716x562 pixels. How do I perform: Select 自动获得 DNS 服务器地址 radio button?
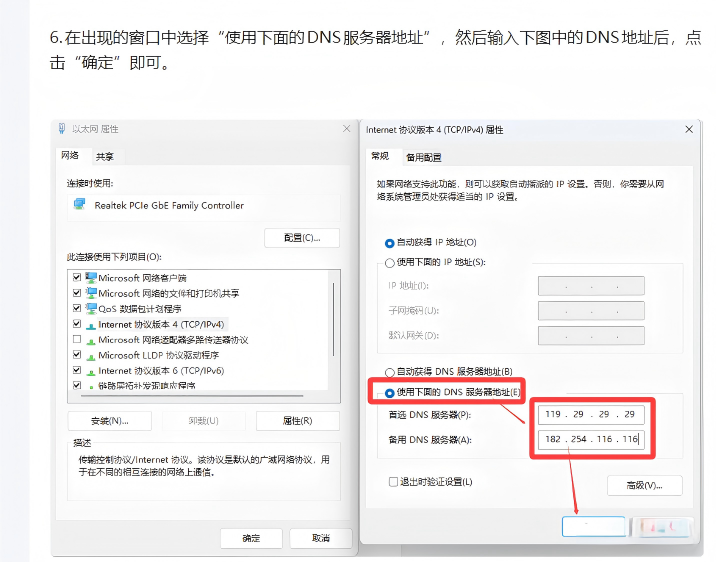(390, 373)
